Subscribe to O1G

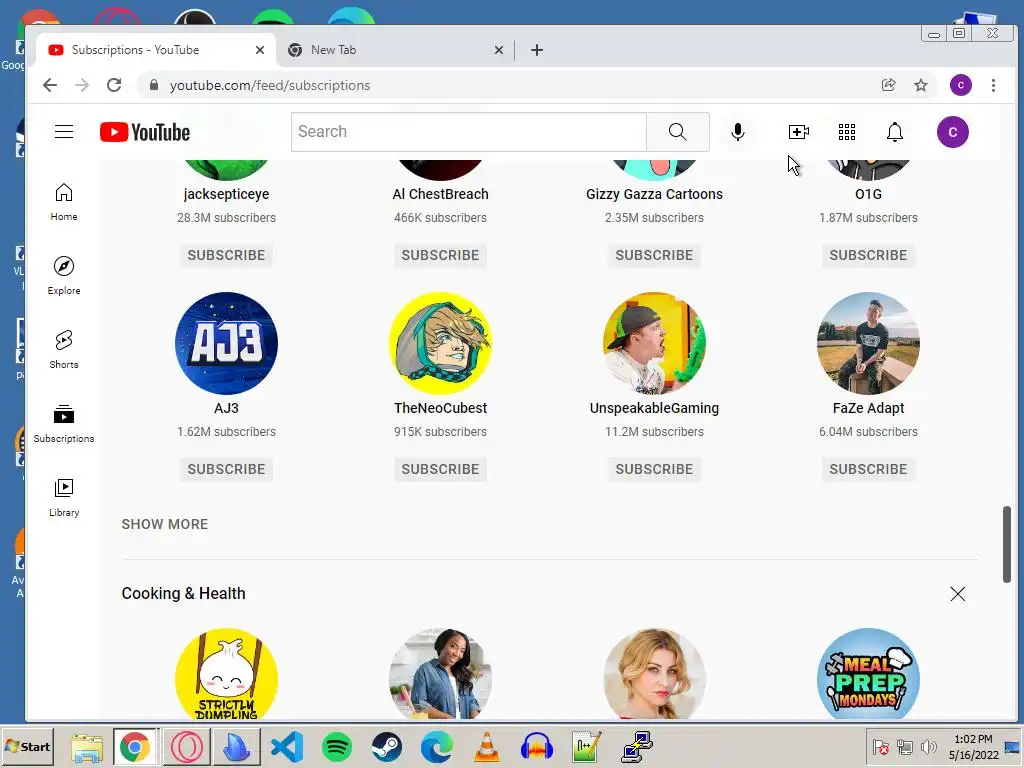(868, 255)
